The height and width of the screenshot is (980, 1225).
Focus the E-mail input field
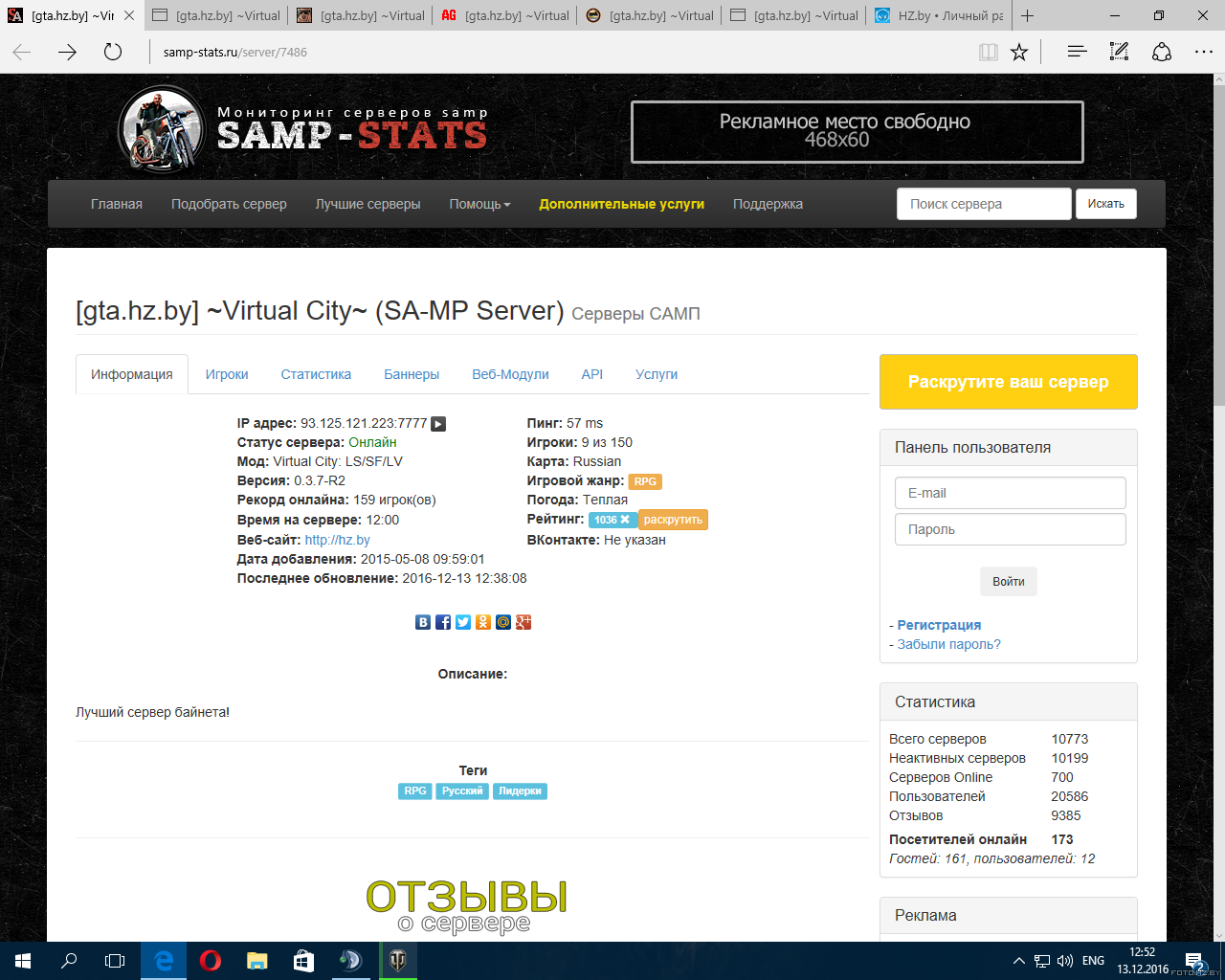[1010, 493]
